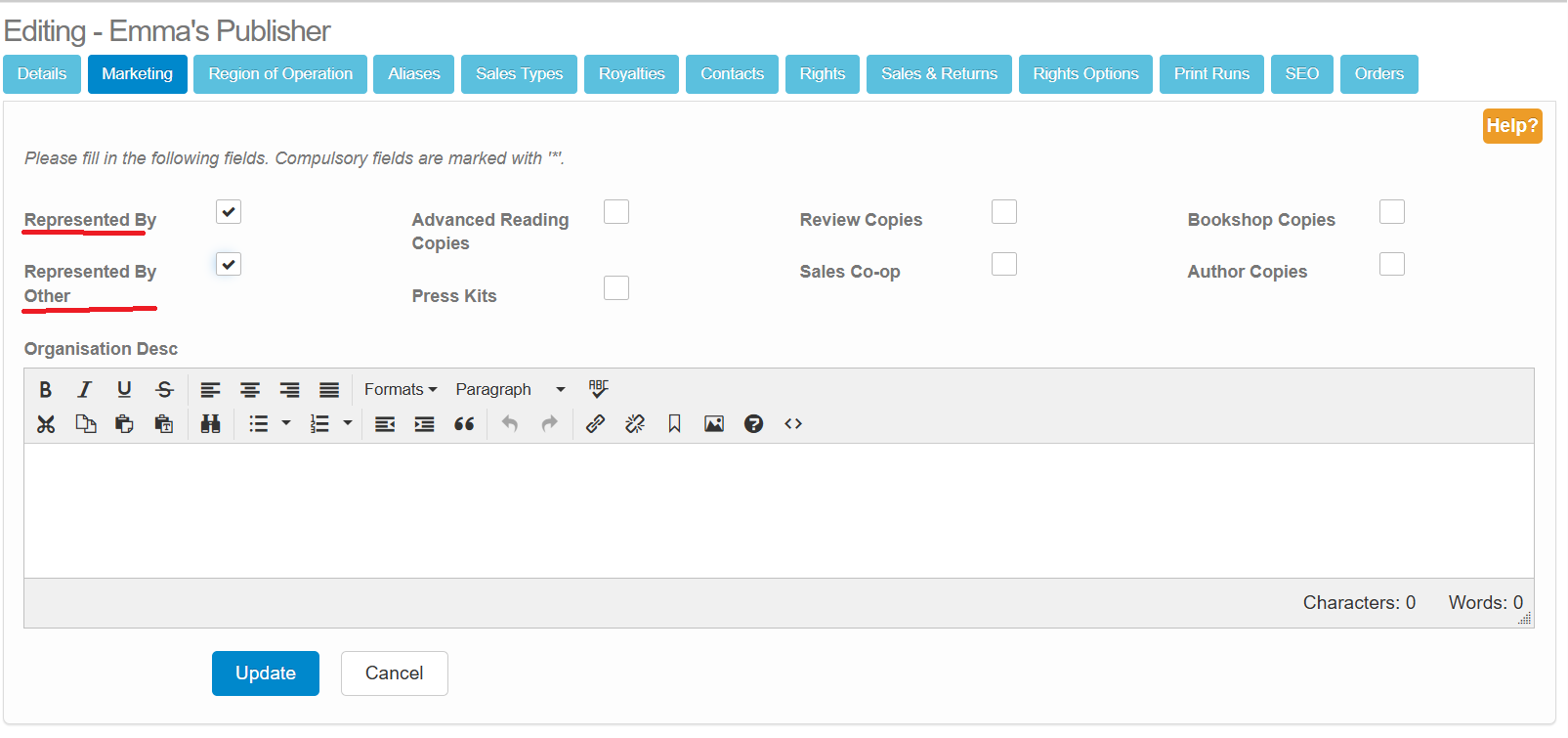
Task: Uncheck the Represented By checkbox
Action: (229, 212)
